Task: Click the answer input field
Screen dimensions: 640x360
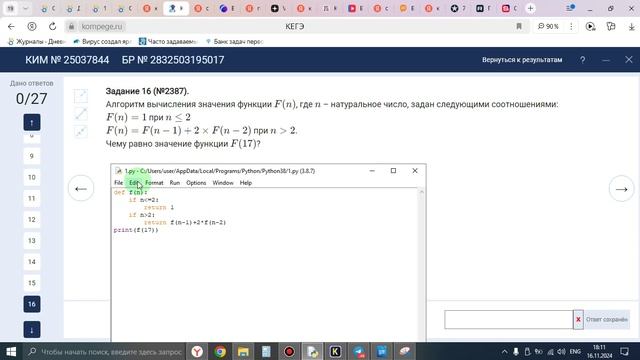Action: [x=509, y=320]
